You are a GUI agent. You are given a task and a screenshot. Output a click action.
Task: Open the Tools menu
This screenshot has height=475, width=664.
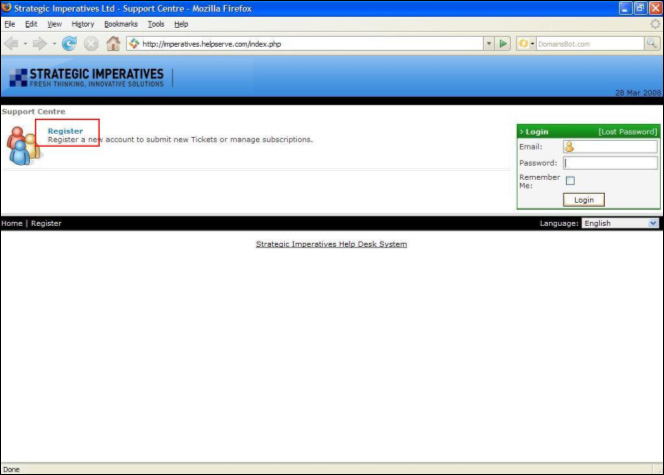(156, 23)
